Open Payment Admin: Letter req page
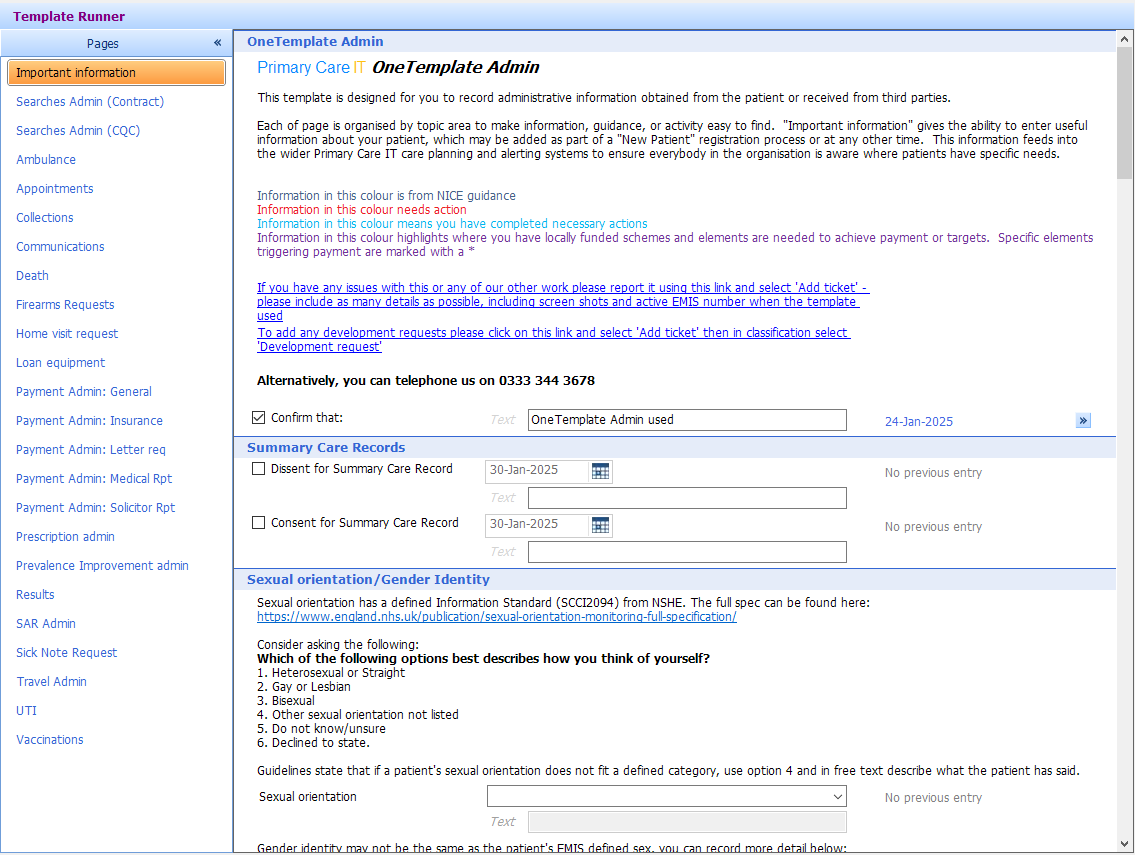Viewport: 1135px width, 855px height. tap(90, 449)
